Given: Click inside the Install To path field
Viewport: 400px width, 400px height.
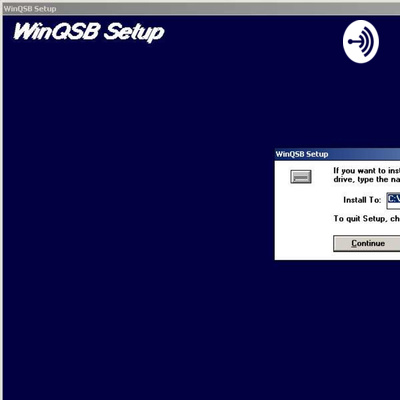Looking at the screenshot, I should click(x=393, y=201).
